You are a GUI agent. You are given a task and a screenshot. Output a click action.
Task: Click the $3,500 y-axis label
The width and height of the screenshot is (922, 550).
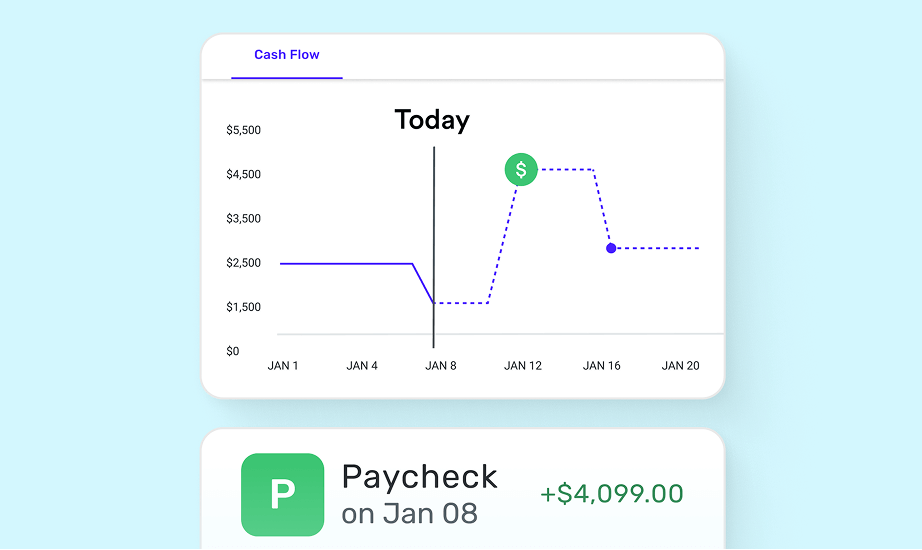tap(243, 219)
